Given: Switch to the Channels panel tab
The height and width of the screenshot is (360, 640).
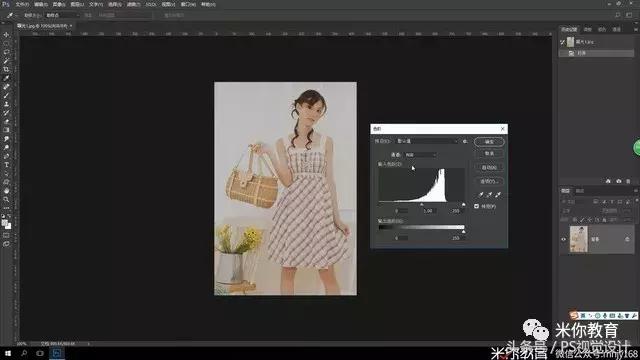Looking at the screenshot, I should click(x=580, y=191).
